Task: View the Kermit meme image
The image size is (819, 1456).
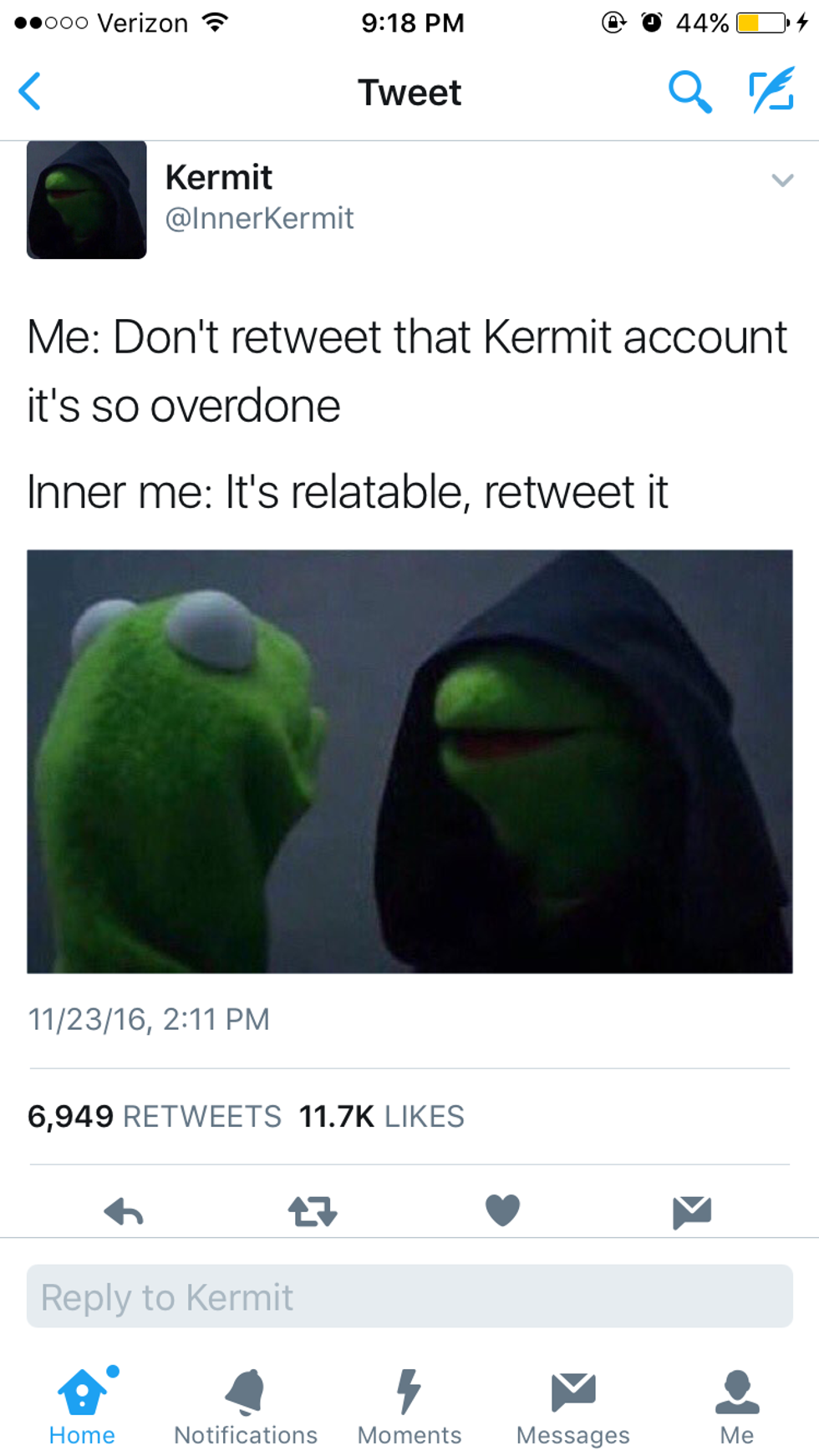Action: pos(409,761)
